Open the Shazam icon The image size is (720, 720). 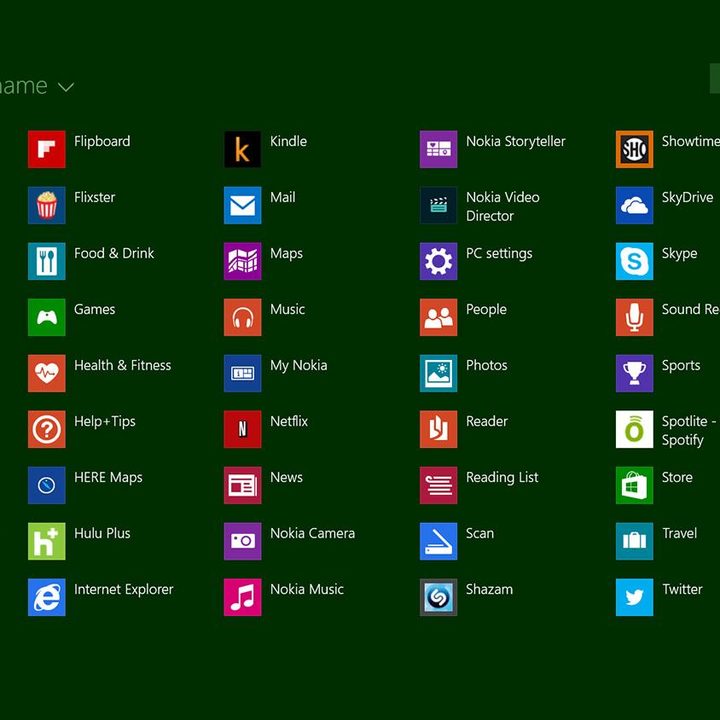click(x=439, y=597)
